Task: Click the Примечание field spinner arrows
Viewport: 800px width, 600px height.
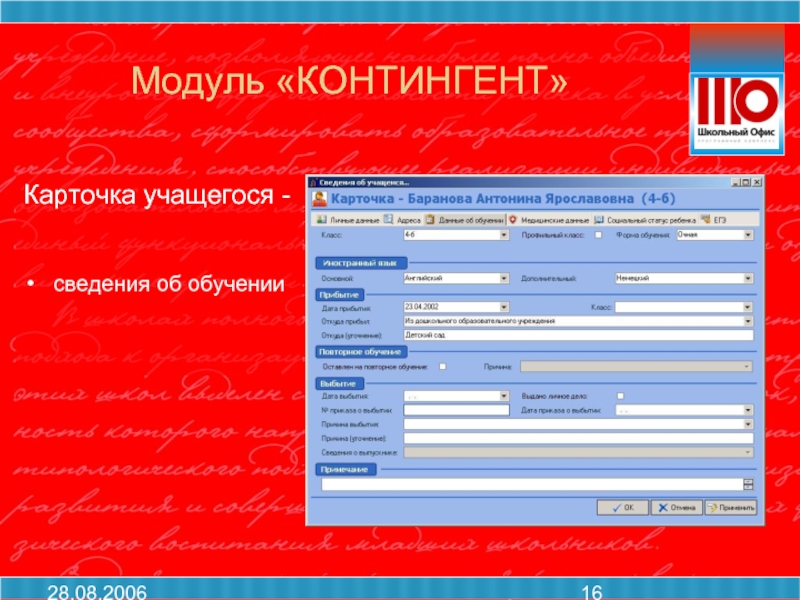Action: [x=748, y=485]
